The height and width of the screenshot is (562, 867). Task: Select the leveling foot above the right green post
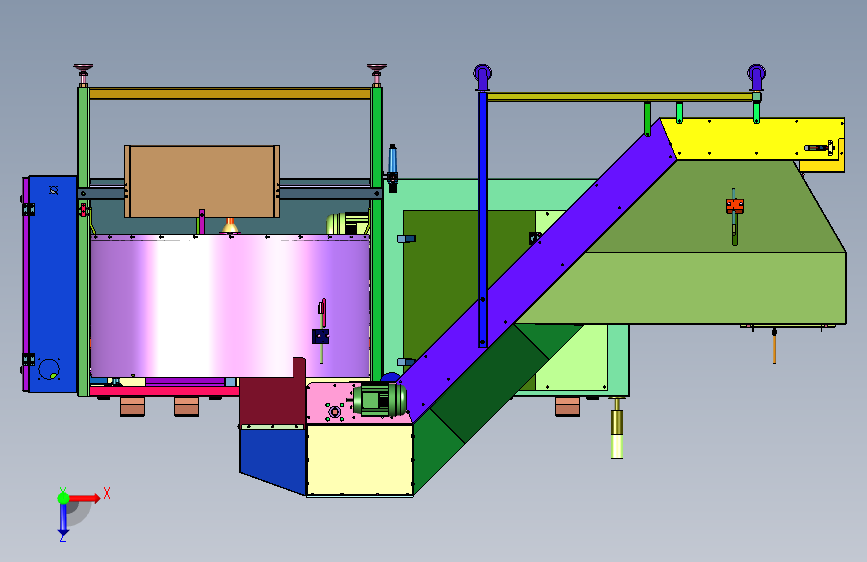coord(377,75)
